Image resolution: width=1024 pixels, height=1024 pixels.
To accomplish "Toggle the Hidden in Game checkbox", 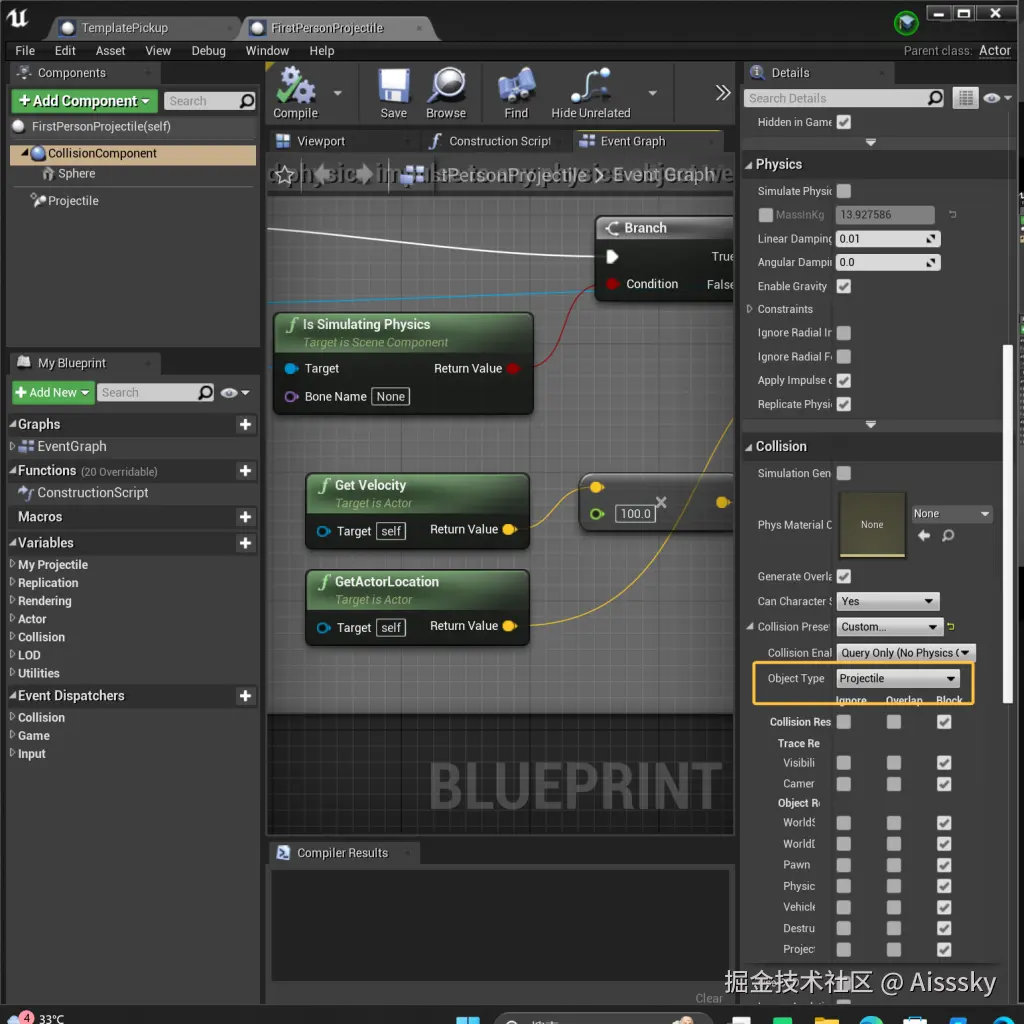I will [x=844, y=122].
